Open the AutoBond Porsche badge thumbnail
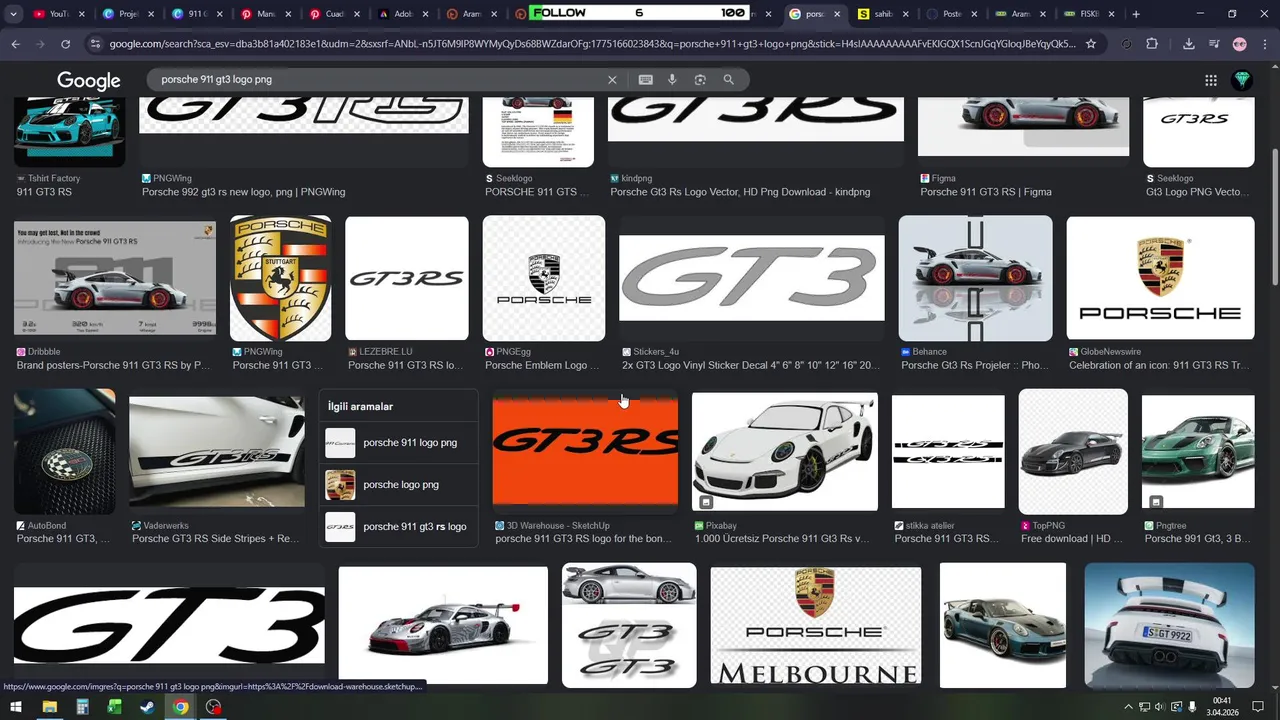The height and width of the screenshot is (720, 1280). click(x=65, y=451)
